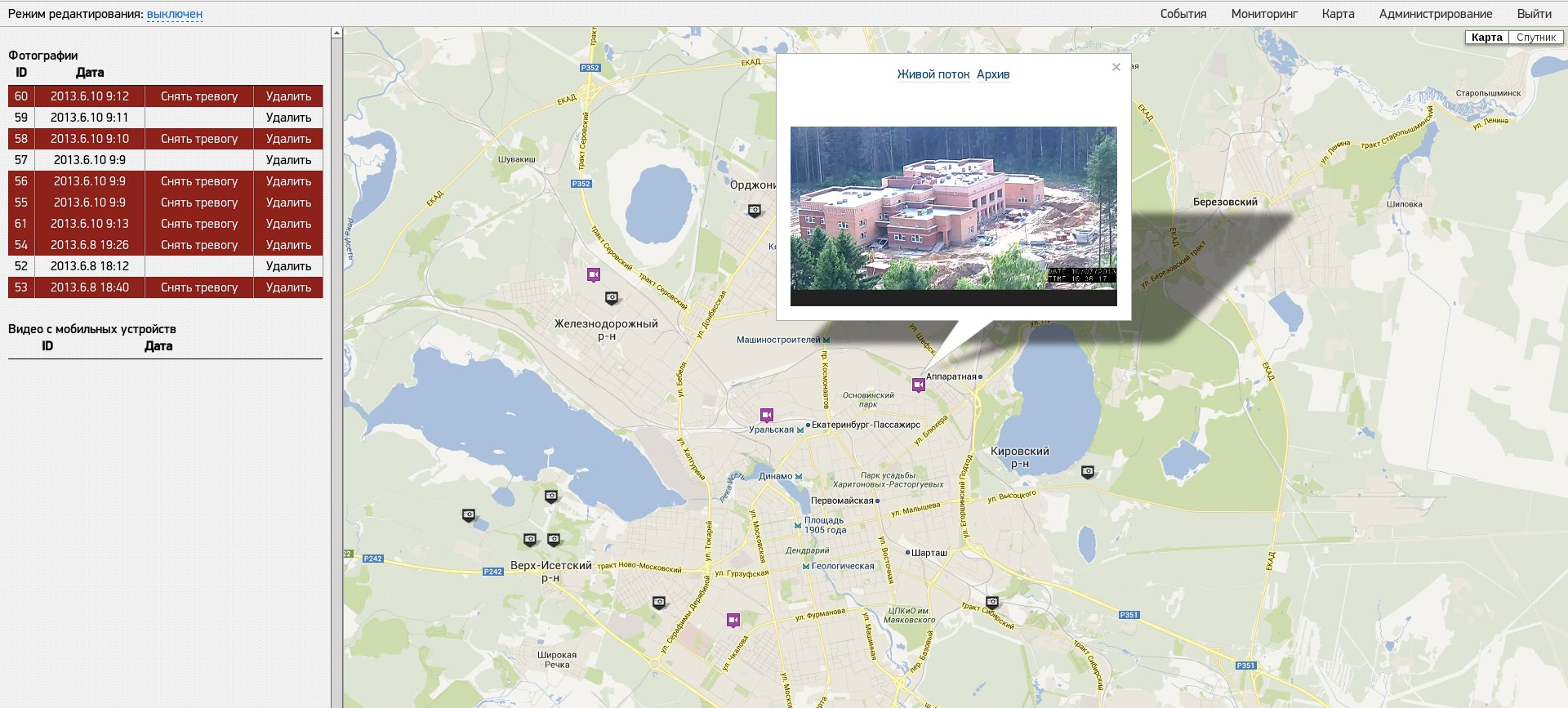Click Видео с мобильных устройств heading
1568x708 pixels.
pyautogui.click(x=92, y=329)
